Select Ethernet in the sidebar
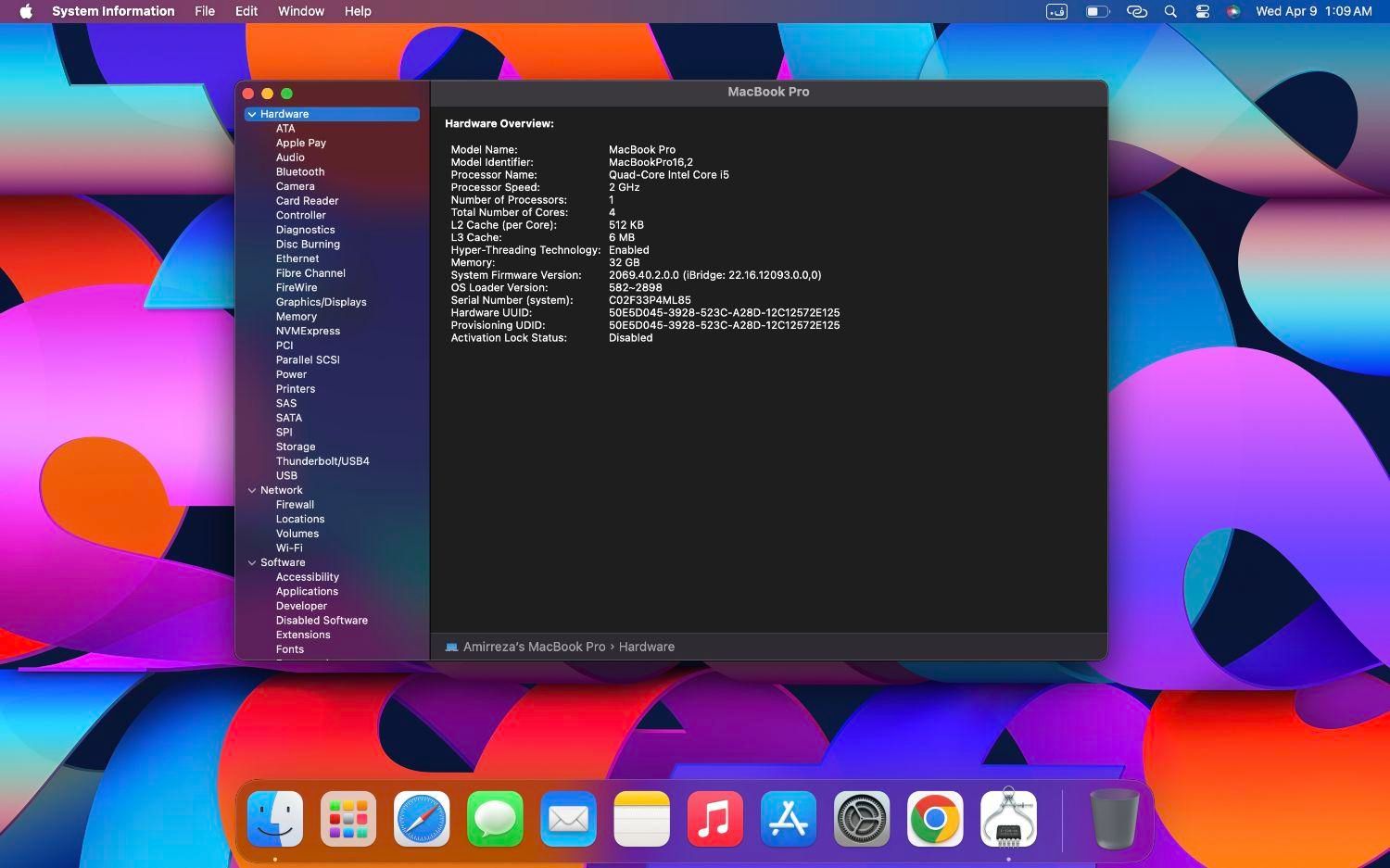Image resolution: width=1390 pixels, height=868 pixels. (x=297, y=258)
